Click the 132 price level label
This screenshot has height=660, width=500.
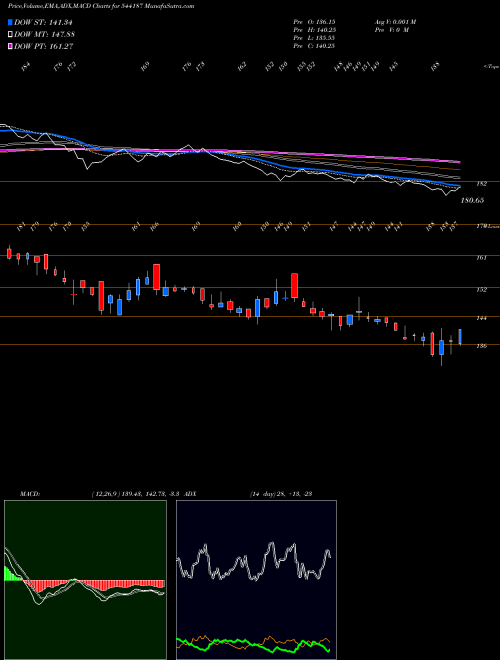pos(481,184)
